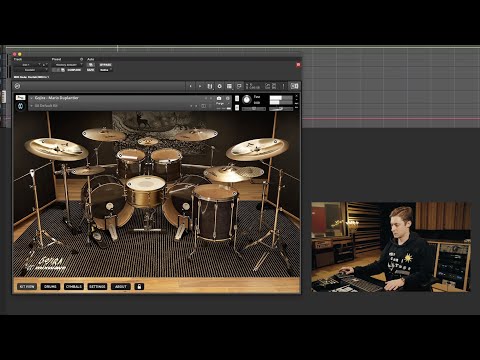The image size is (480, 360).
Task: Click the automation enable icon under Auto
Action: (91, 65)
